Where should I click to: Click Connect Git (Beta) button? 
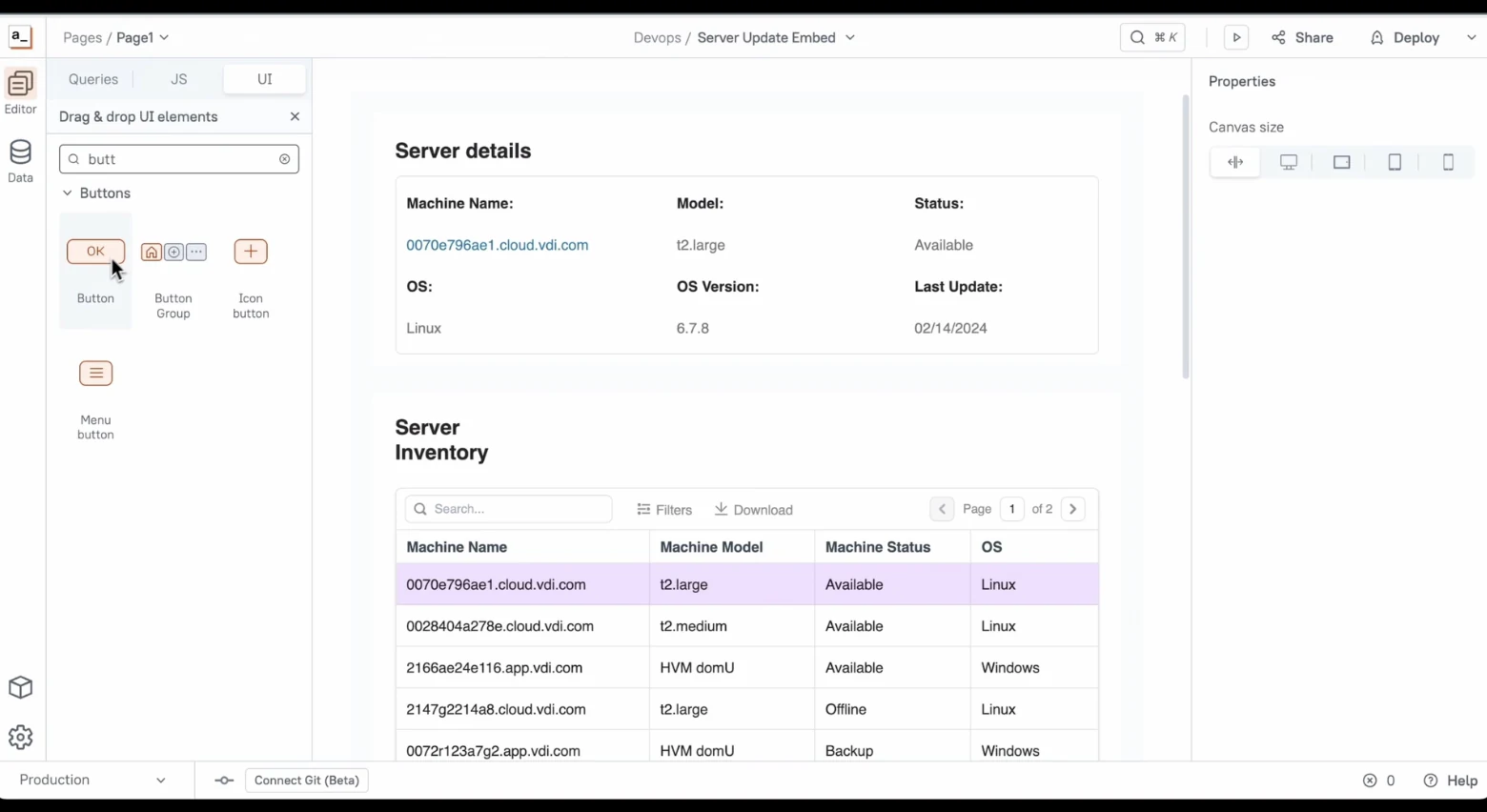307,781
